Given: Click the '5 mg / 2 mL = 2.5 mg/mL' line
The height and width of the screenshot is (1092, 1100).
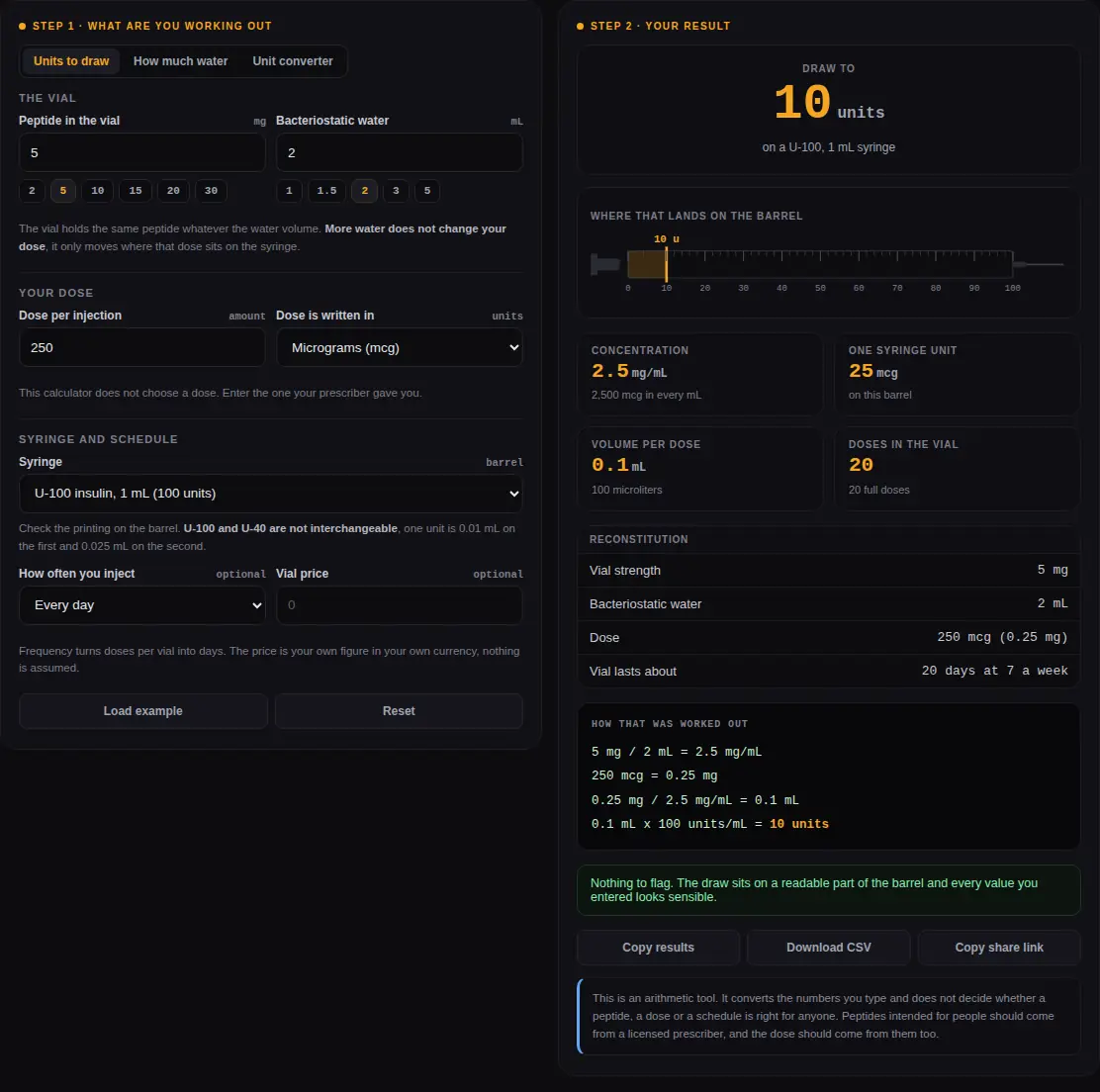Looking at the screenshot, I should 677,752.
